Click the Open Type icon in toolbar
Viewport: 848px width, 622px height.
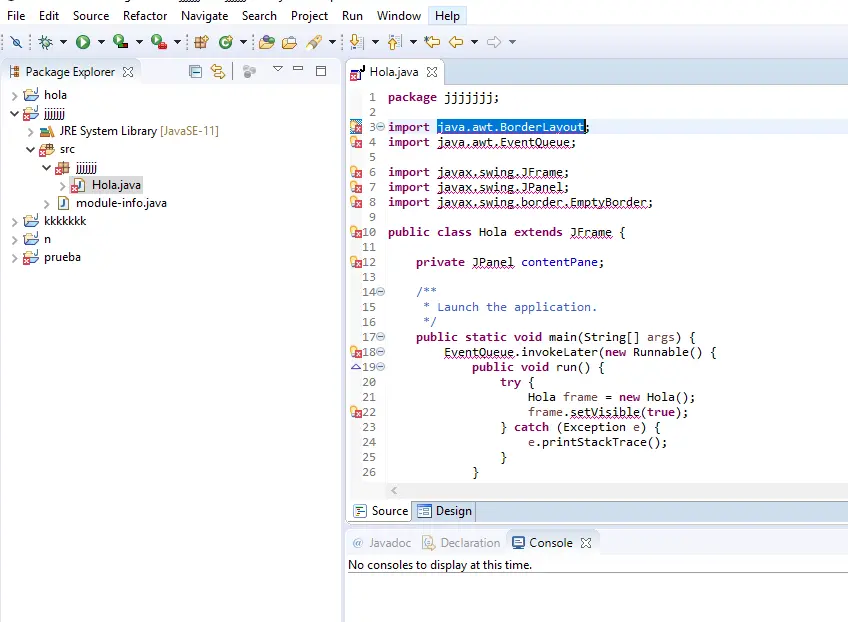tap(266, 42)
